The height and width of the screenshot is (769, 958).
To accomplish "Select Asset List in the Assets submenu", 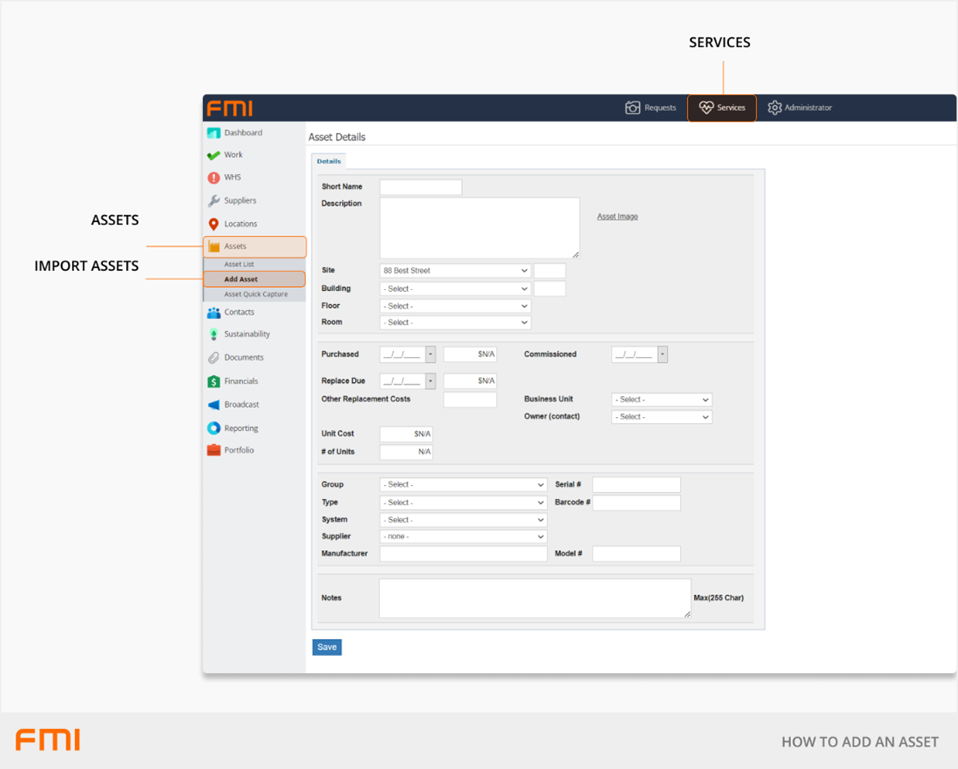I will pos(239,264).
